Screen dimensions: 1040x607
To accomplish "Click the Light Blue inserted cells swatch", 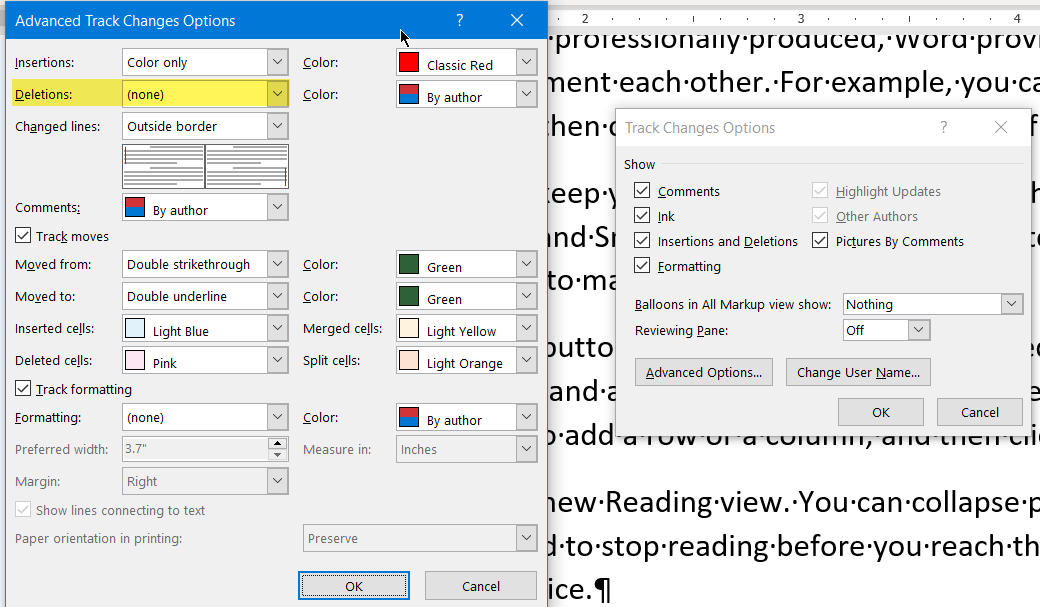I will [135, 328].
